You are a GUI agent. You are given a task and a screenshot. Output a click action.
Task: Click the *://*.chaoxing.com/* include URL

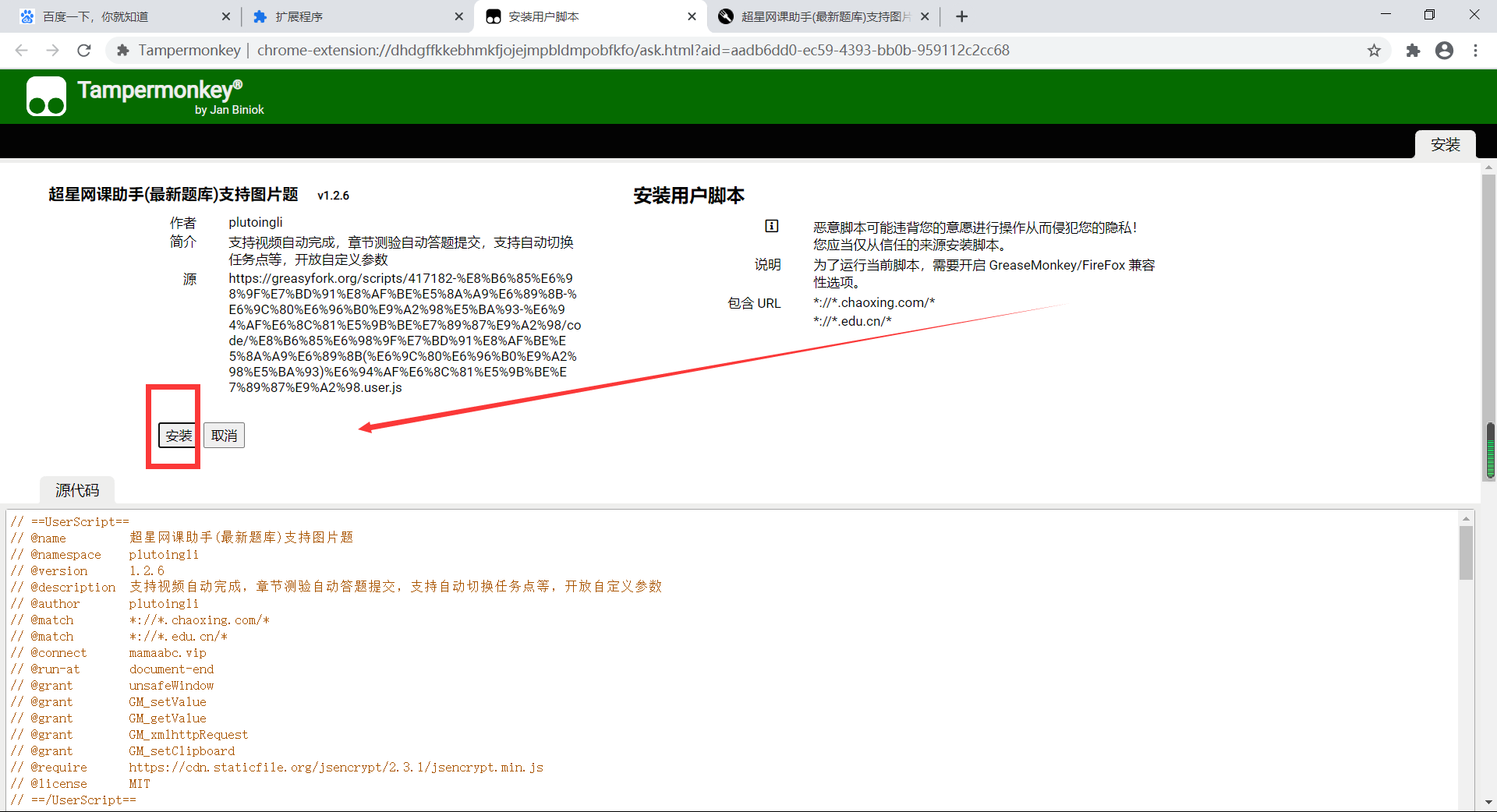pyautogui.click(x=874, y=302)
